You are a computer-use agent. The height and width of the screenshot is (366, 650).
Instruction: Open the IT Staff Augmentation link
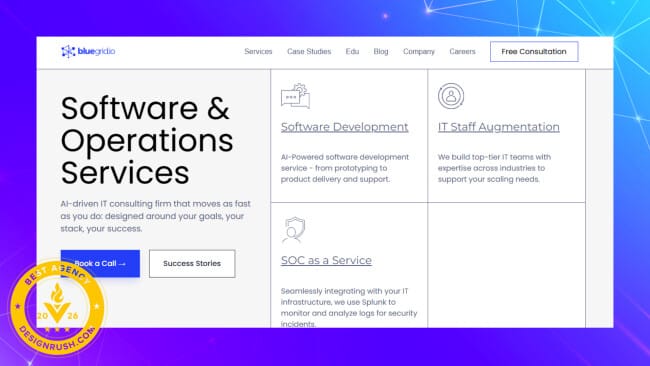tap(499, 127)
